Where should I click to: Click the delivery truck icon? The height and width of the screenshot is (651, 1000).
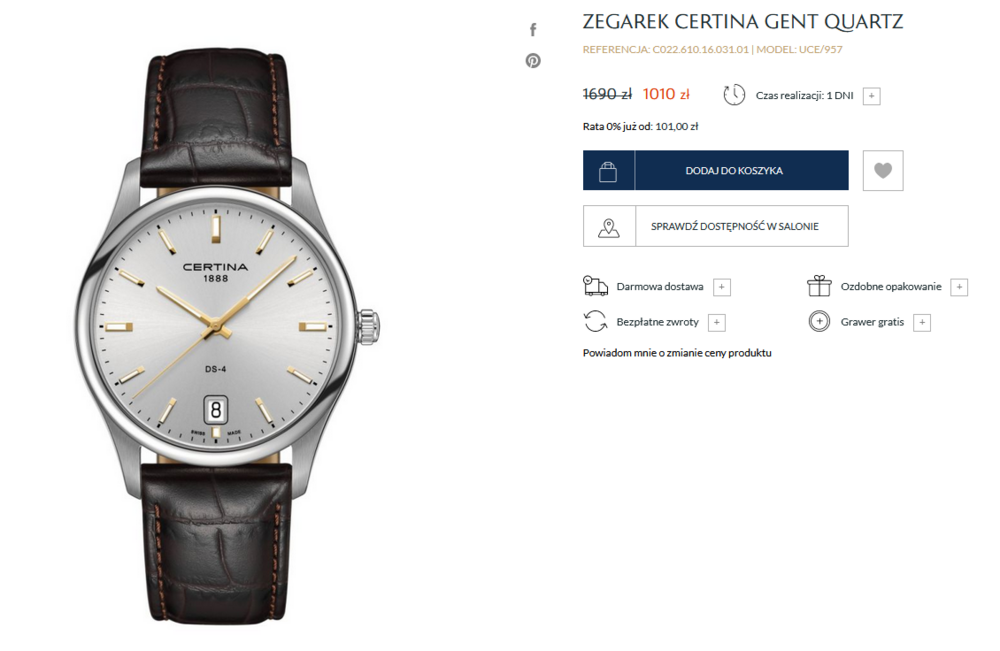point(596,286)
